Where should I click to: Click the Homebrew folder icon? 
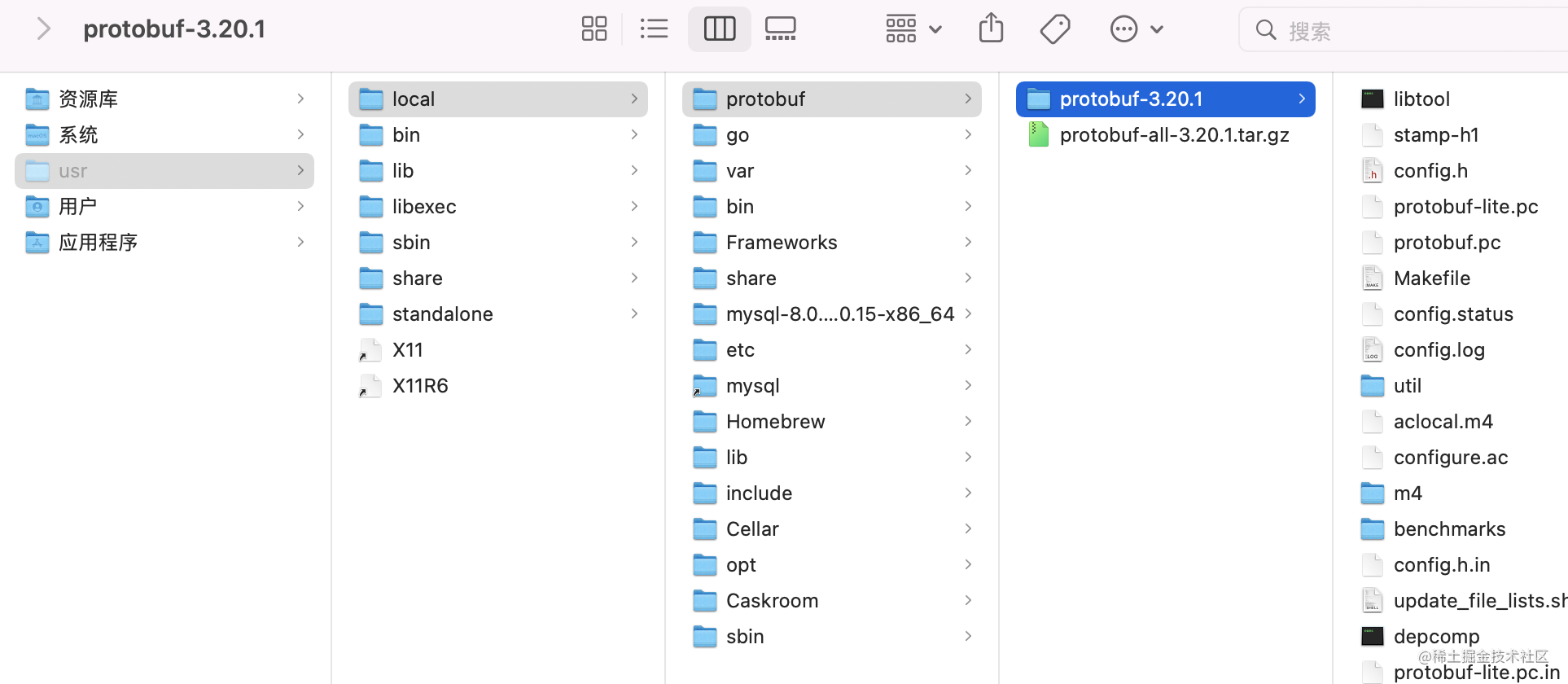pos(705,422)
